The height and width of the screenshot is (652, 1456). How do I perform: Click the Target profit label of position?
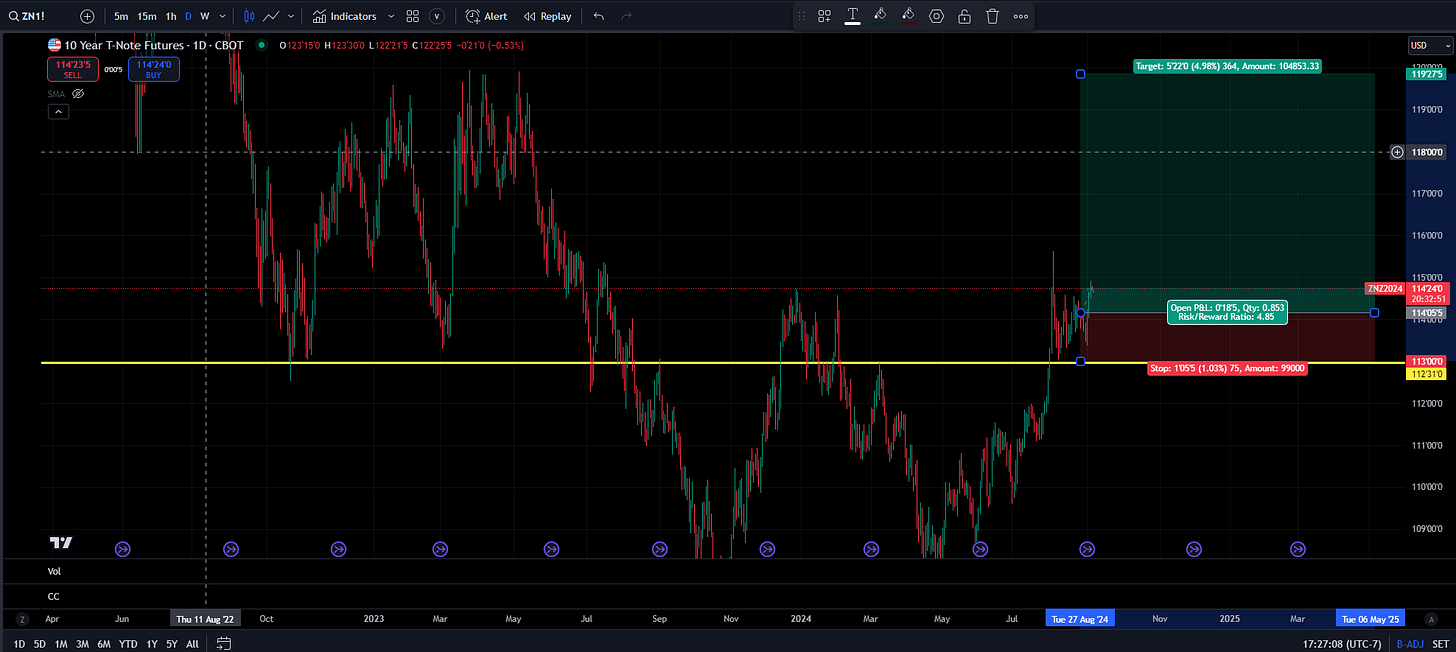[1226, 66]
